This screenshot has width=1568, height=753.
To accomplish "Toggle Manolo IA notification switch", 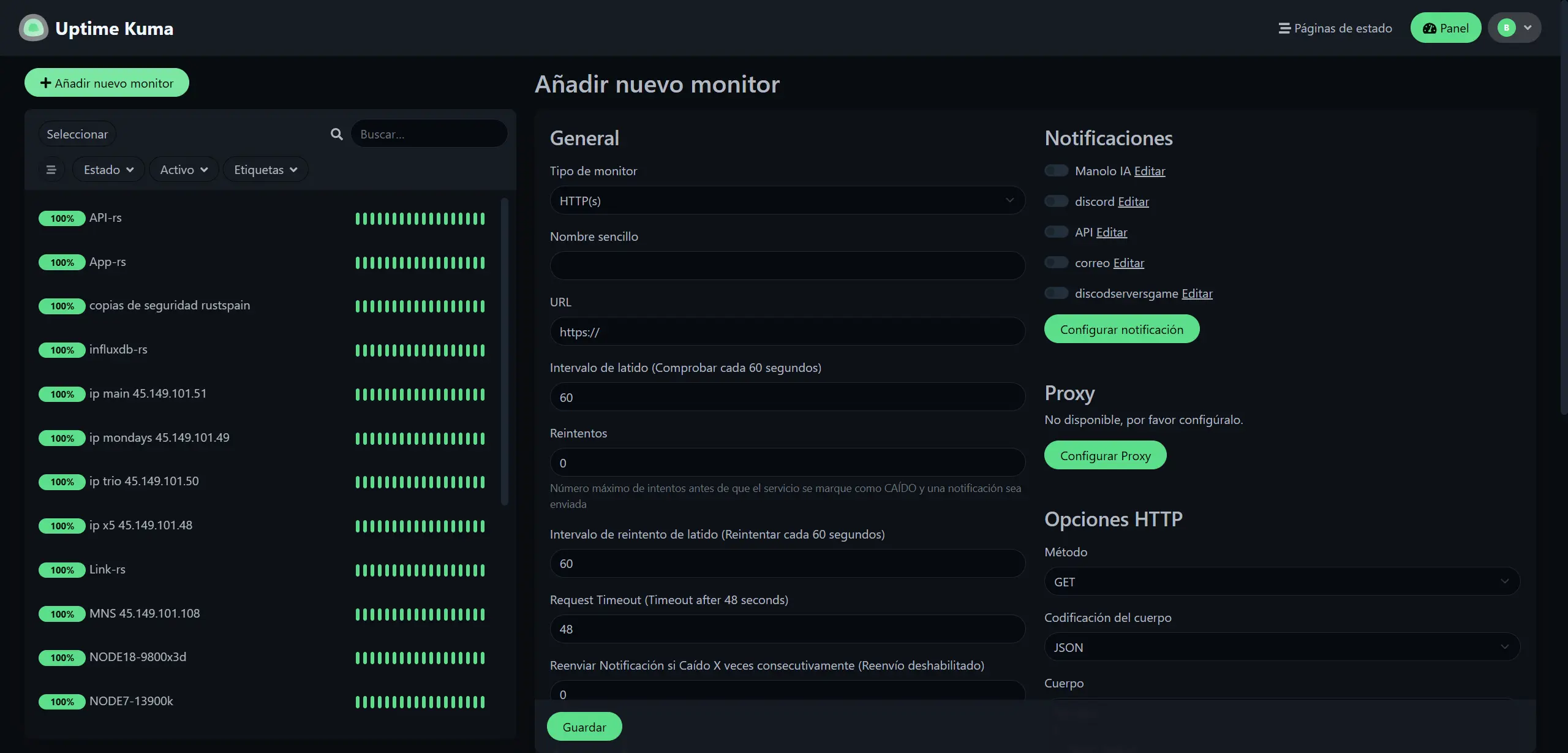I will tap(1056, 171).
